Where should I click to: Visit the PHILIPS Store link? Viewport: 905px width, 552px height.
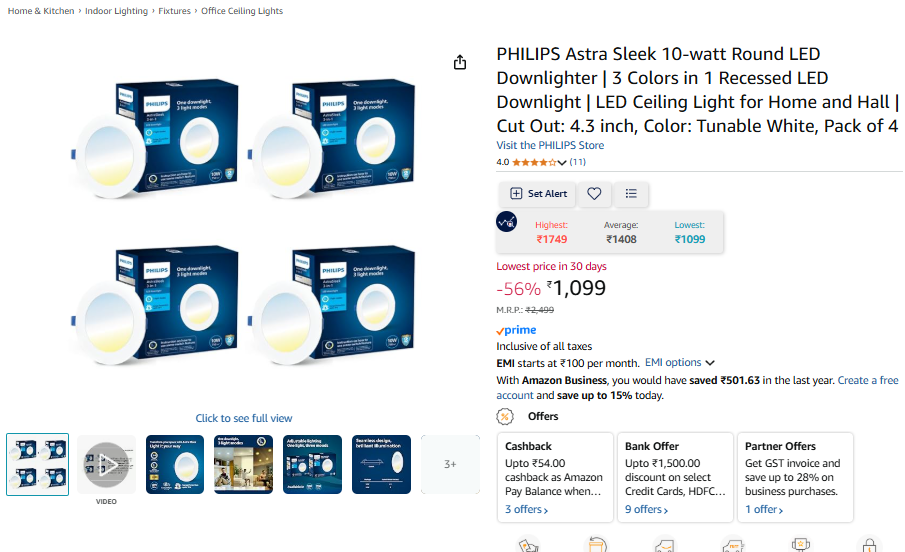[x=550, y=146]
